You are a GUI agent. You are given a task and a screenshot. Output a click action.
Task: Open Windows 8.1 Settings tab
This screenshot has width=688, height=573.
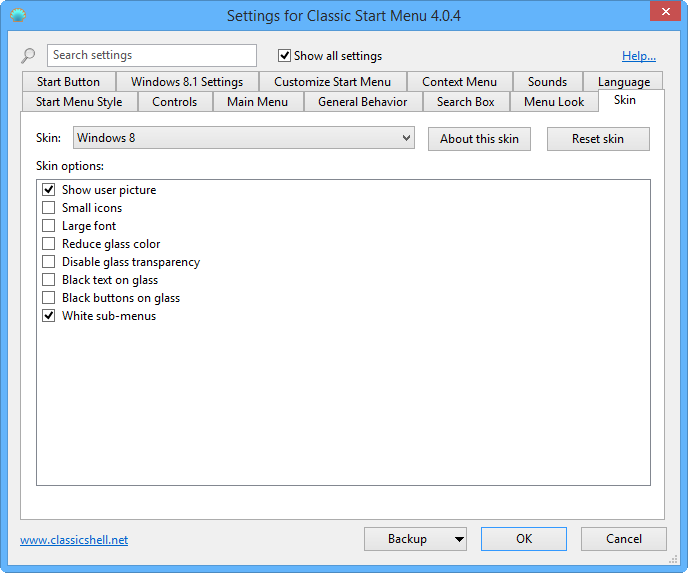pos(187,82)
